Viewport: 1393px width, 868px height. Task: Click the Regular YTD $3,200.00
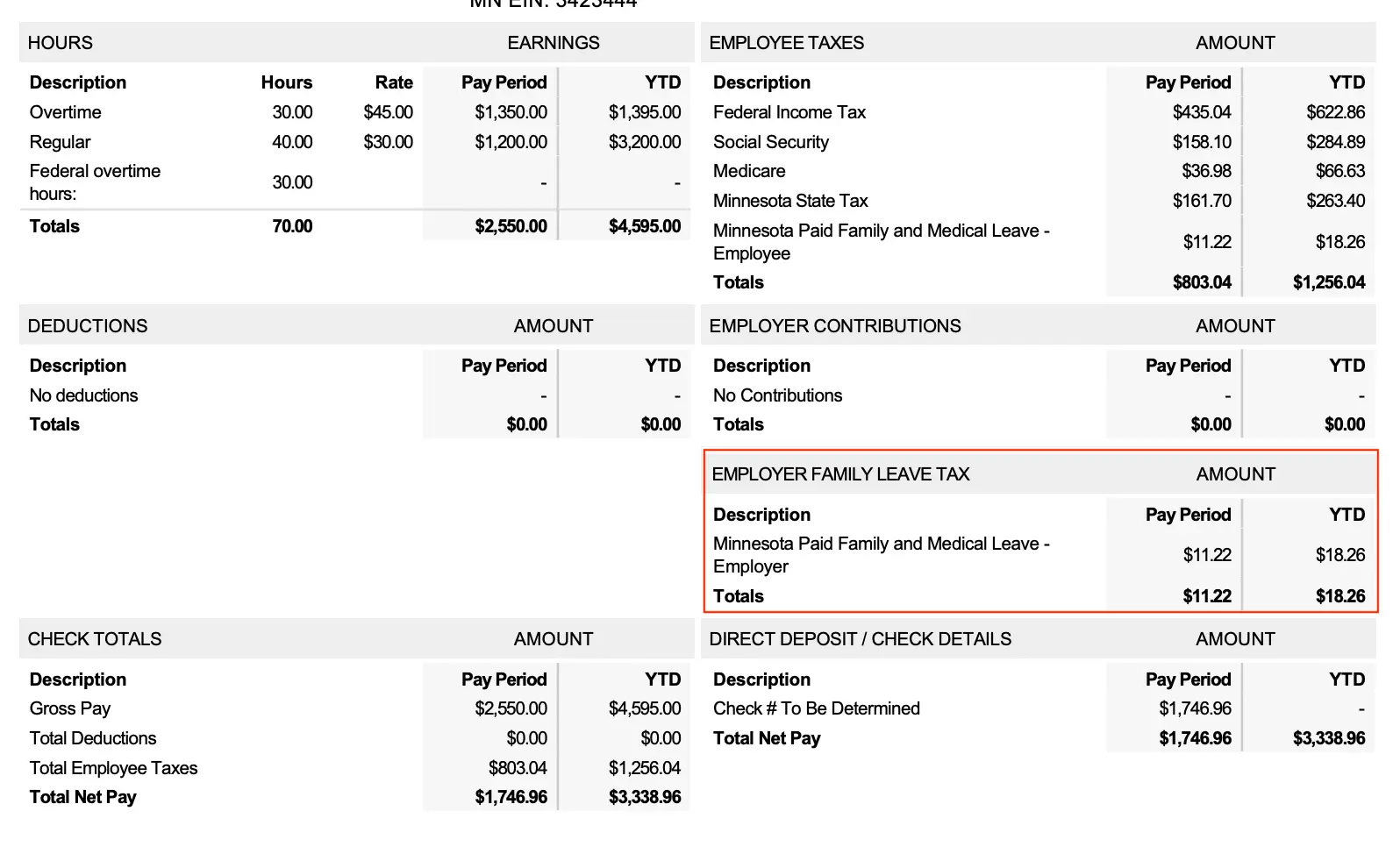[645, 142]
